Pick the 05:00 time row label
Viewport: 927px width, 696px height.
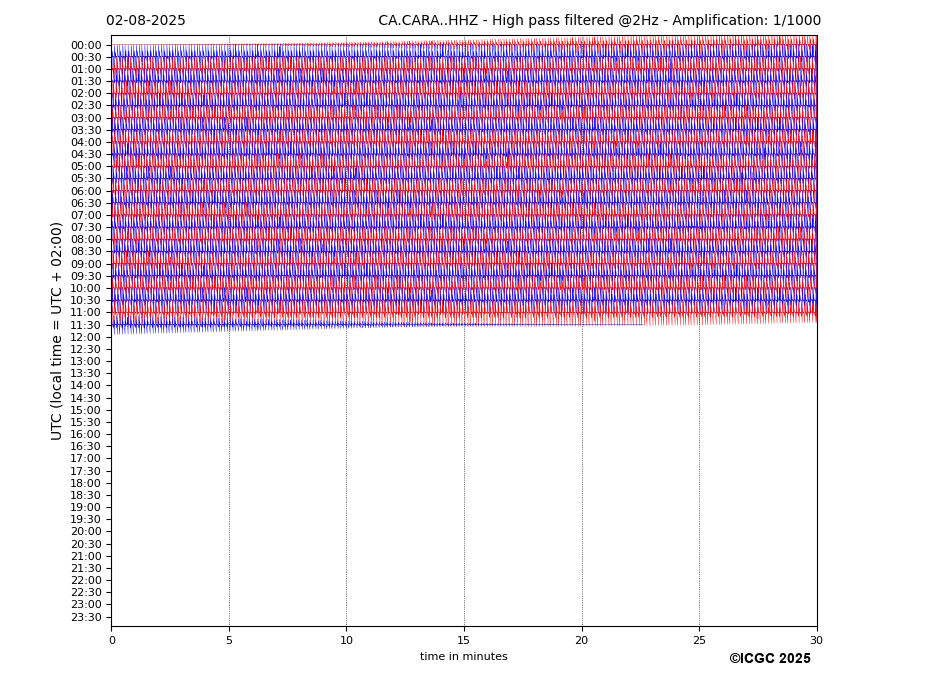pos(86,167)
